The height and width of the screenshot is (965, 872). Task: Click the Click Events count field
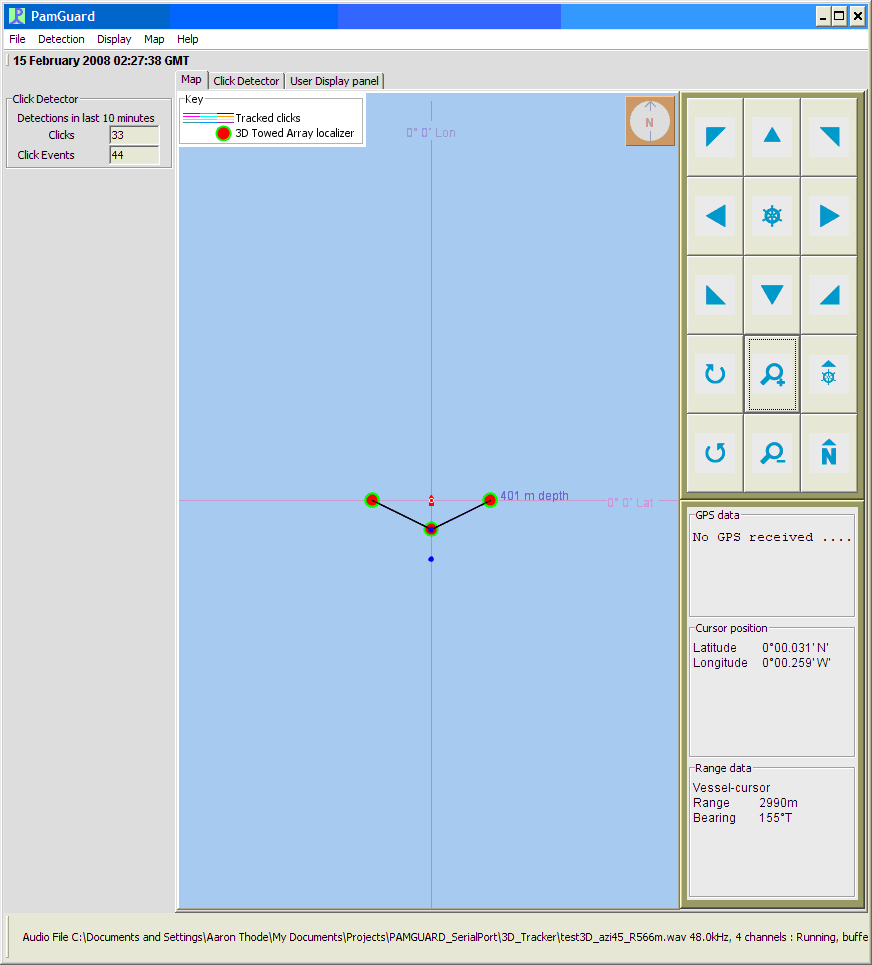point(134,155)
